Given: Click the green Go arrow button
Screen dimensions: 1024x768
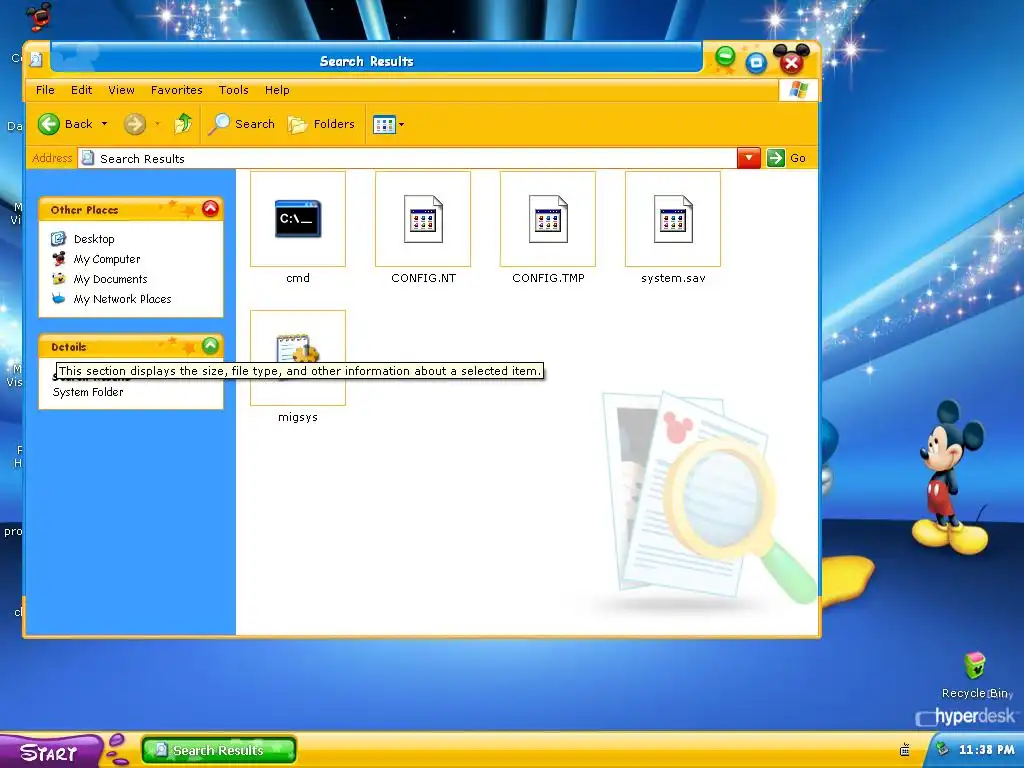Looking at the screenshot, I should [x=775, y=158].
